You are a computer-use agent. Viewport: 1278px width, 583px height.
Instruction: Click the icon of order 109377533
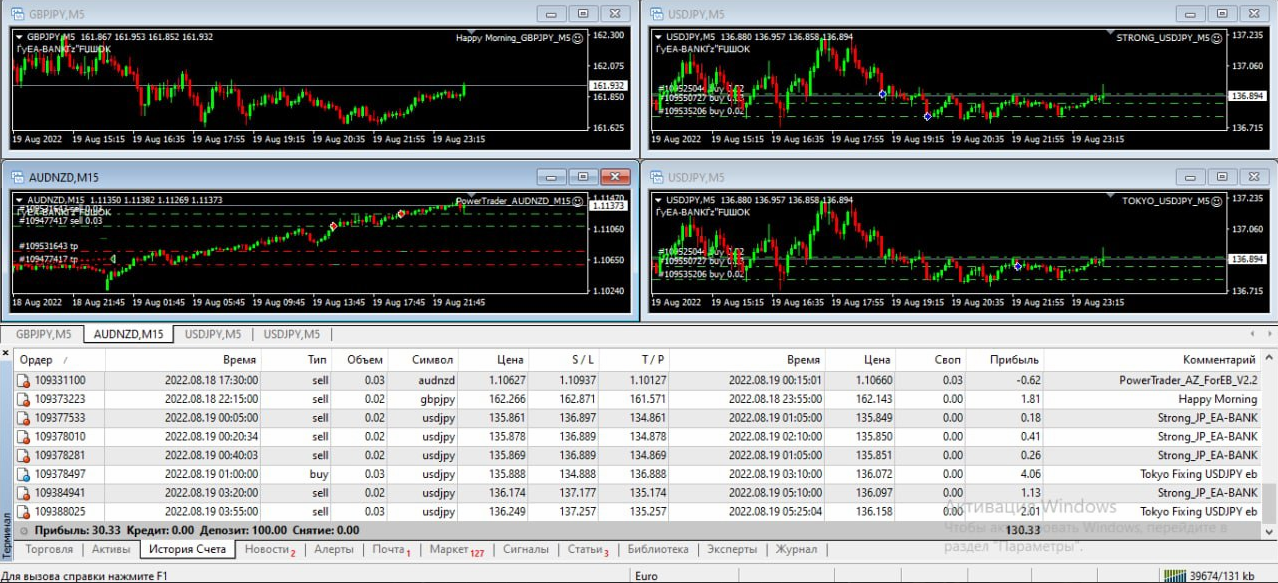click(24, 418)
